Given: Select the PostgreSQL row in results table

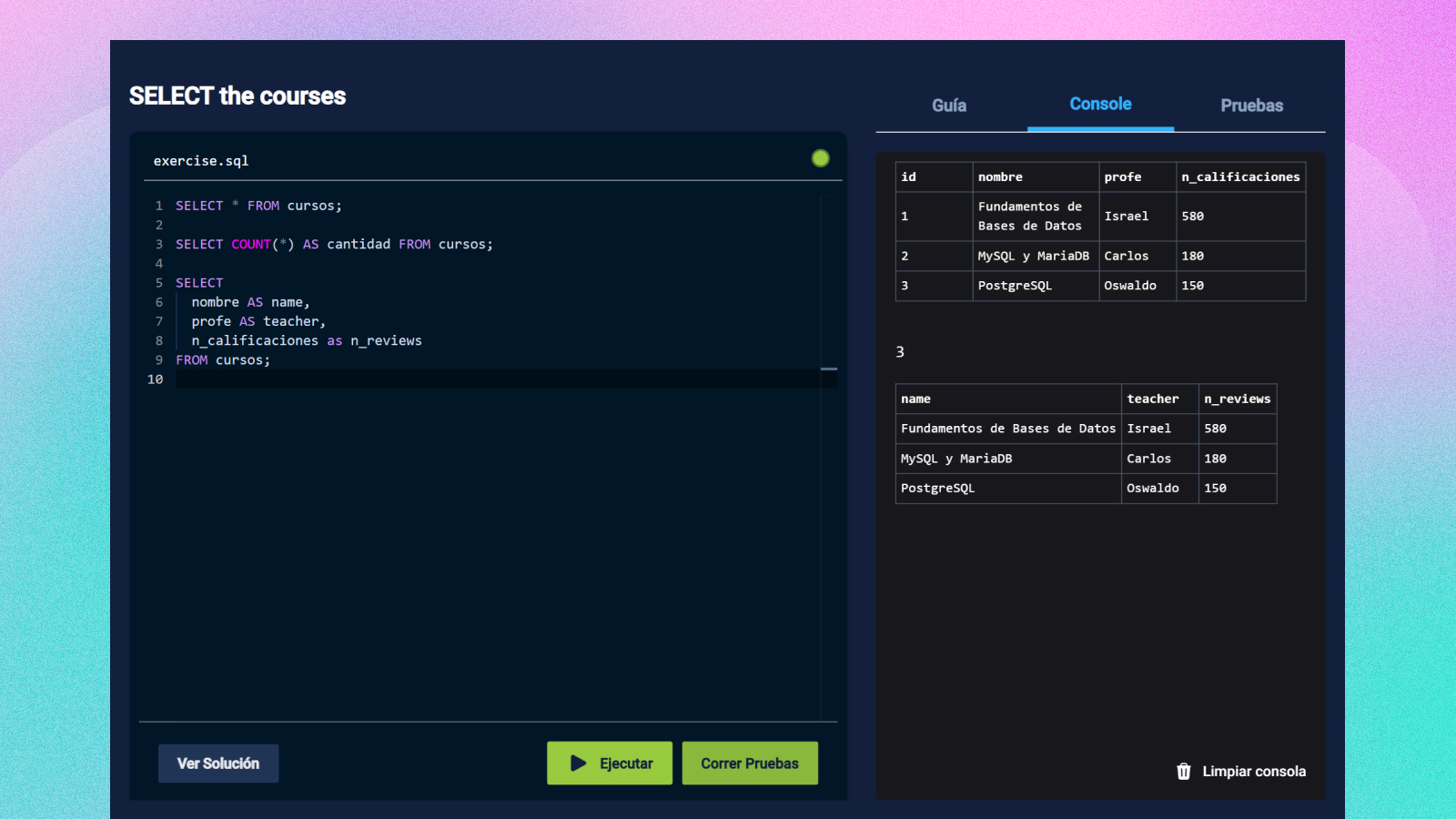Looking at the screenshot, I should point(937,489).
